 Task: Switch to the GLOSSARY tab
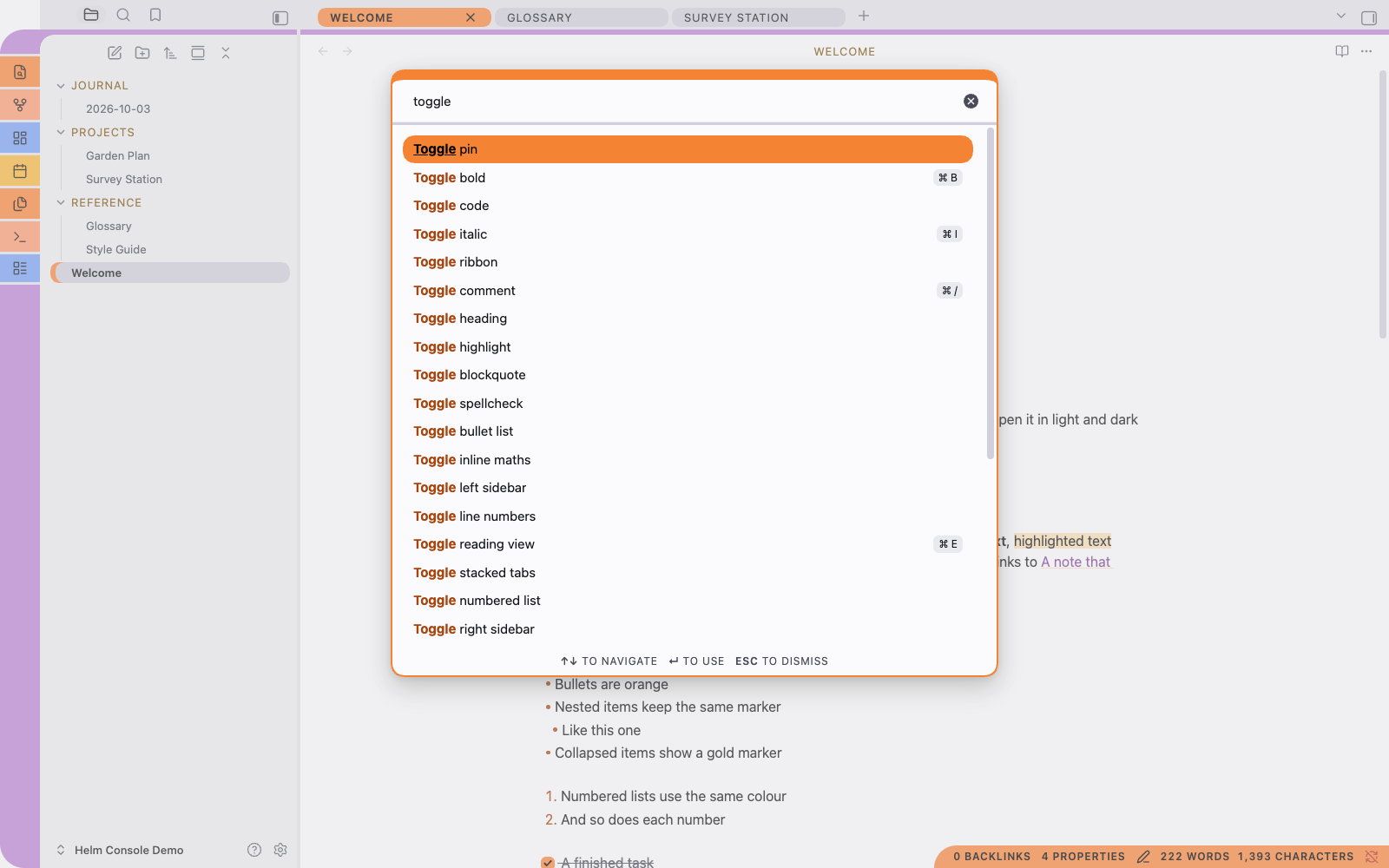[x=582, y=17]
